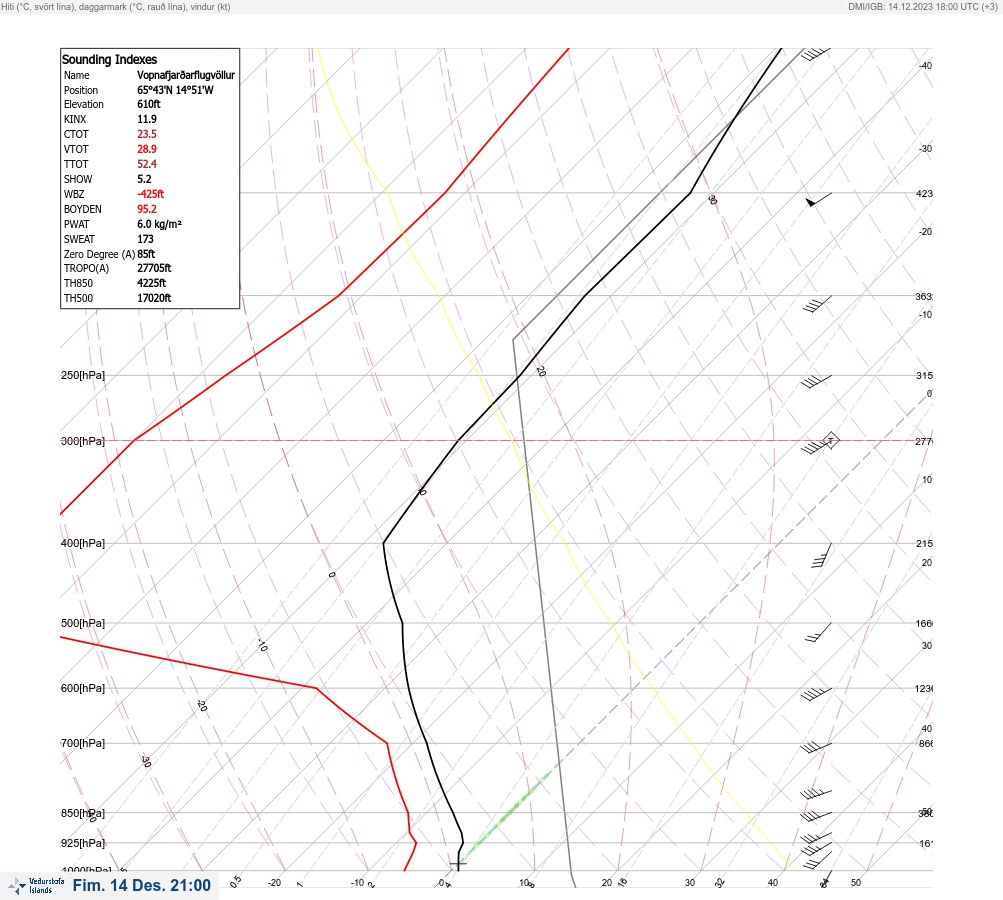Image resolution: width=1003 pixels, height=900 pixels.
Task: Click the TH850 value 4225ft
Action: [x=152, y=283]
